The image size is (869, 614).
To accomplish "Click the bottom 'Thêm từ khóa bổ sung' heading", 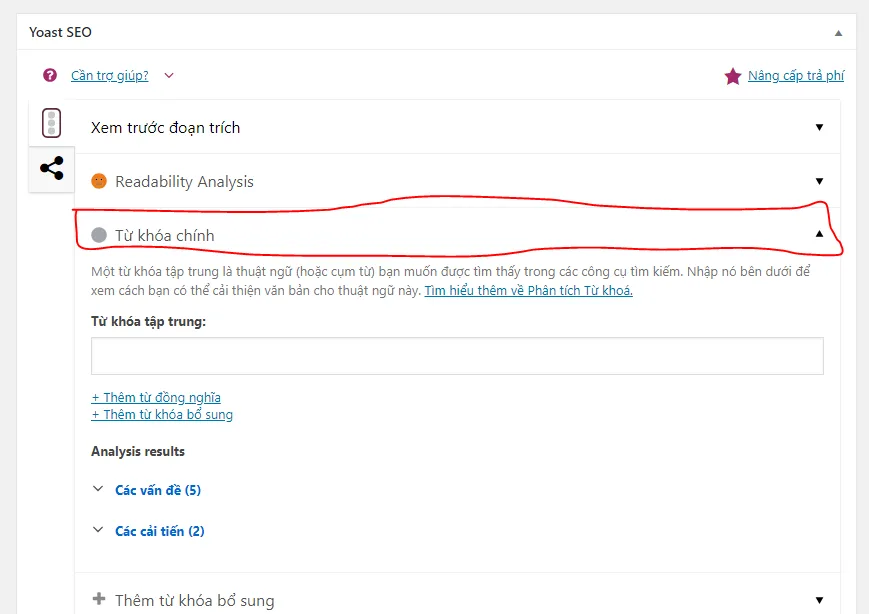I will [x=195, y=601].
